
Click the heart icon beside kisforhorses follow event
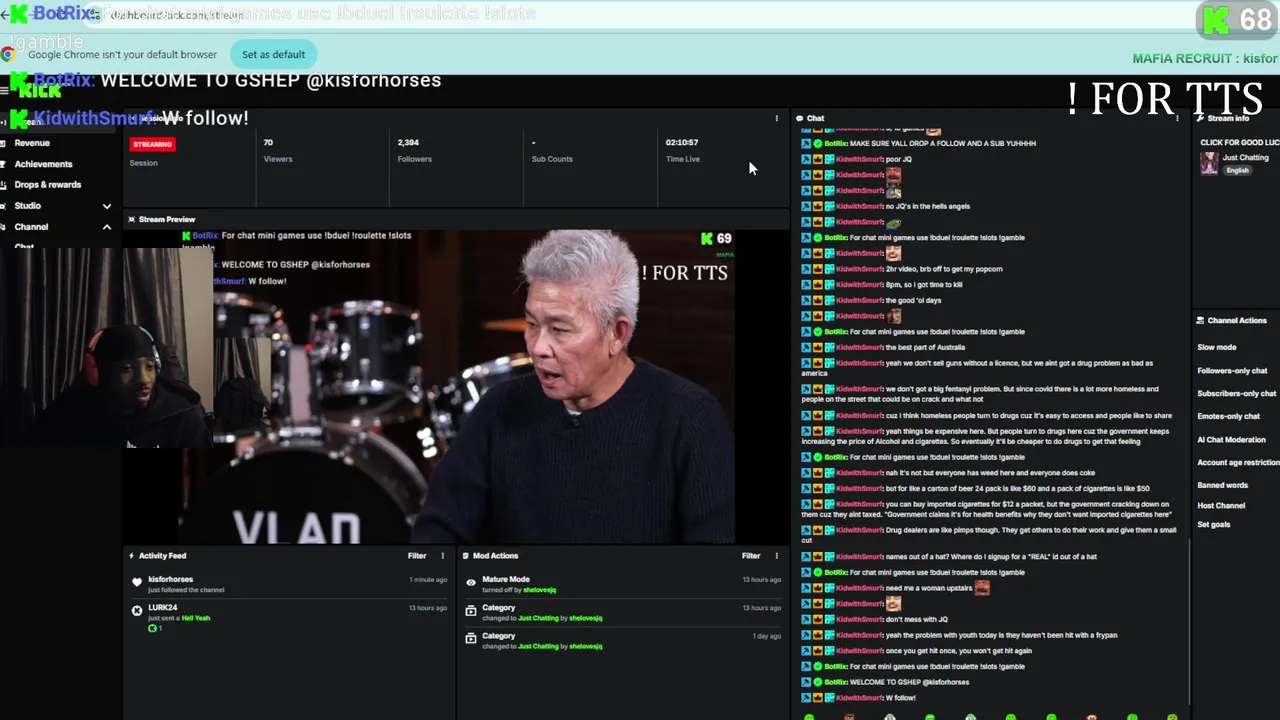point(137,582)
